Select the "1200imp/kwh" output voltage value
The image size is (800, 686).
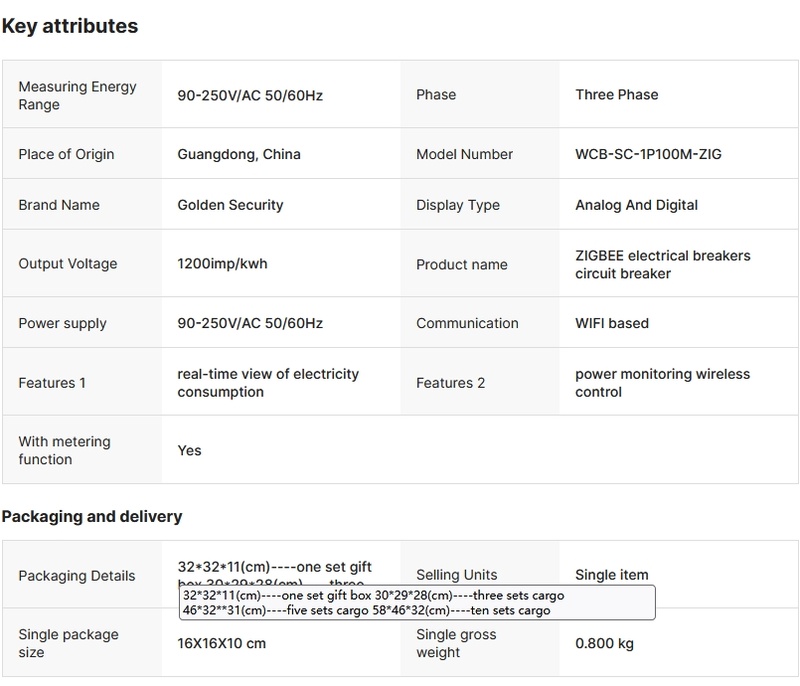(x=222, y=264)
